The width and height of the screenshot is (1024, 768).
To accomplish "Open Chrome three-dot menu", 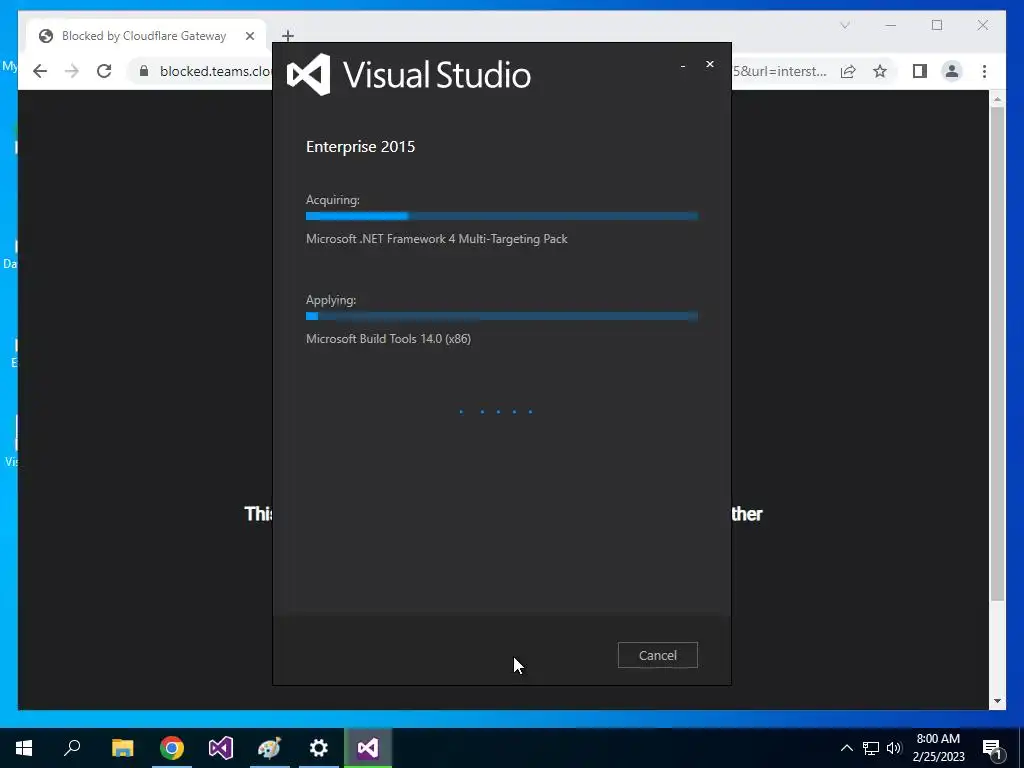I will tap(984, 71).
